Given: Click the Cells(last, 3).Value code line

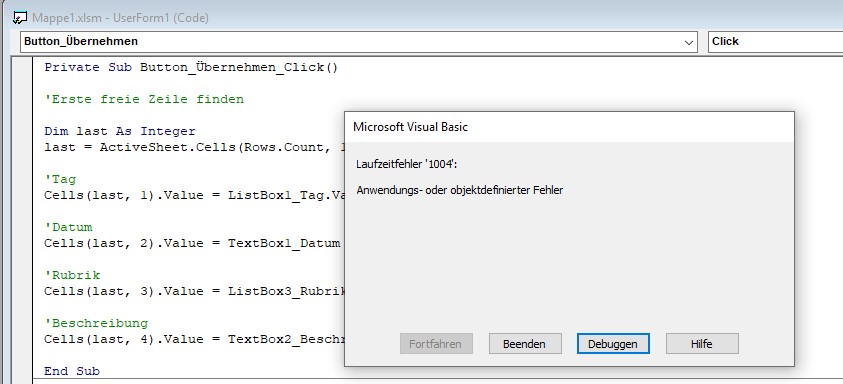Looking at the screenshot, I should pos(194,291).
